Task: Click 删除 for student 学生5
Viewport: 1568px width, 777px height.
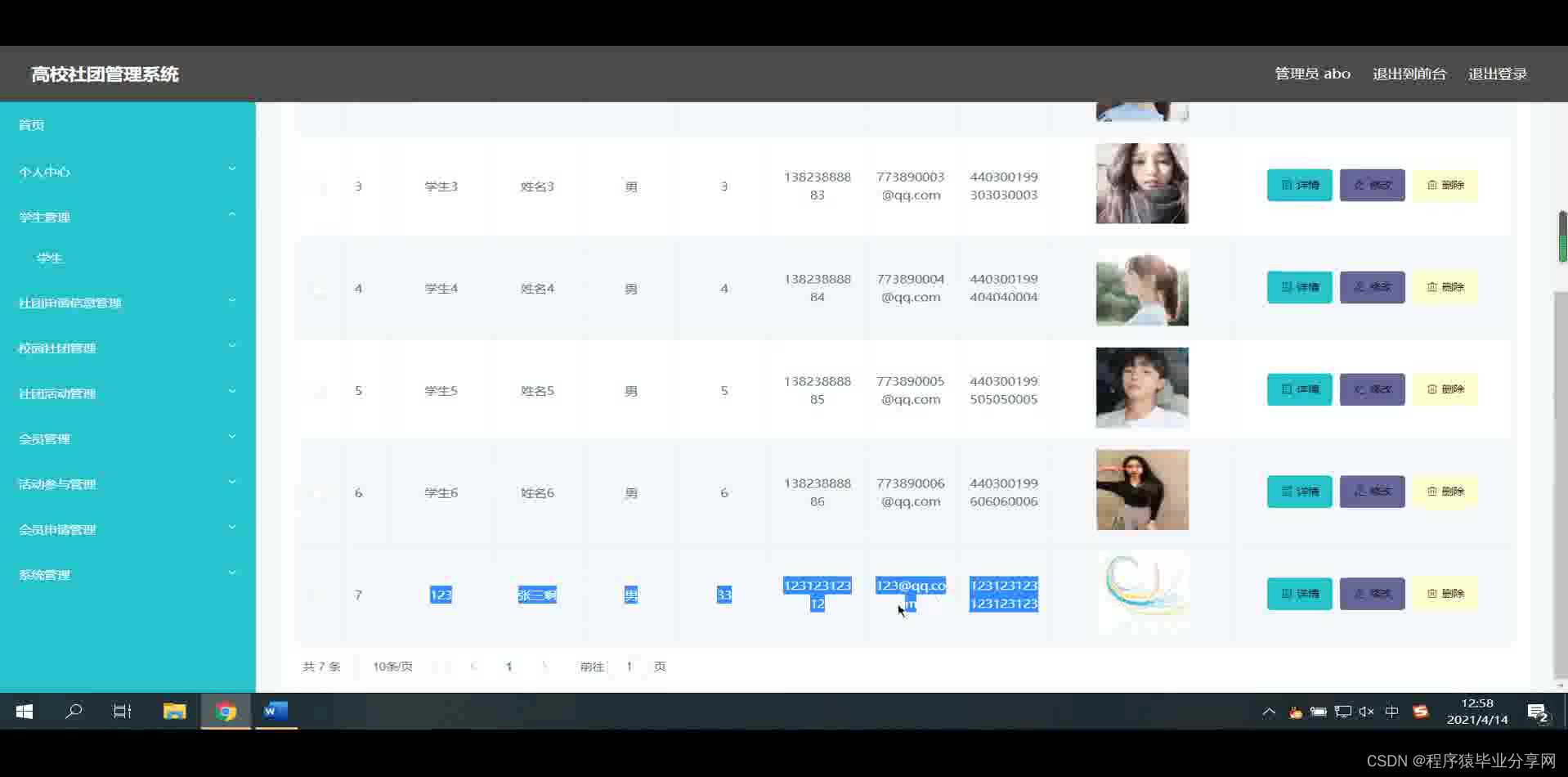Action: pos(1445,389)
